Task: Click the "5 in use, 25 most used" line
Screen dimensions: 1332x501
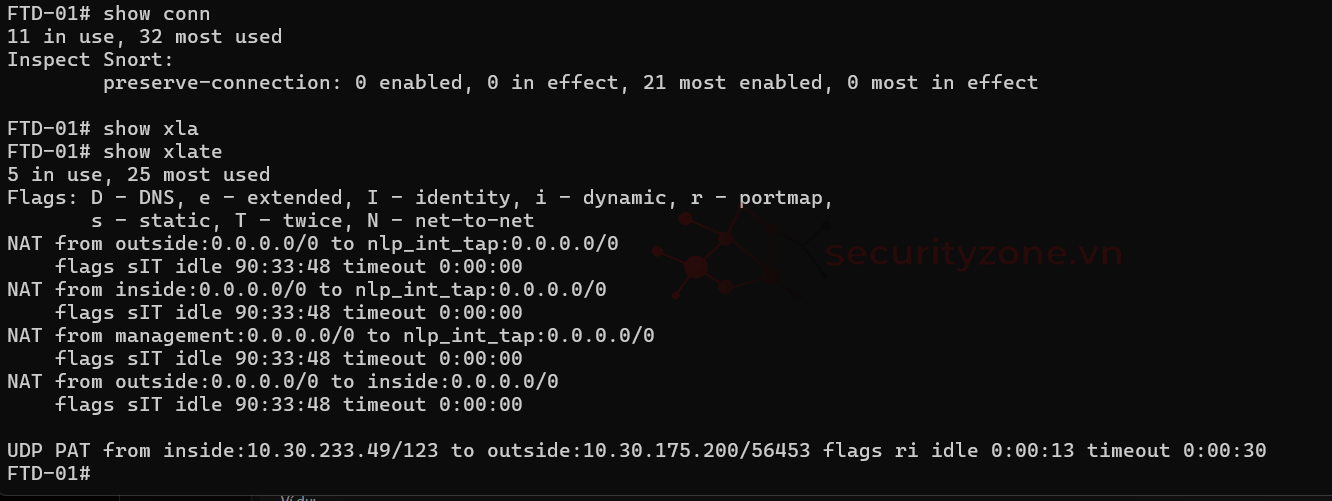Action: [x=138, y=175]
